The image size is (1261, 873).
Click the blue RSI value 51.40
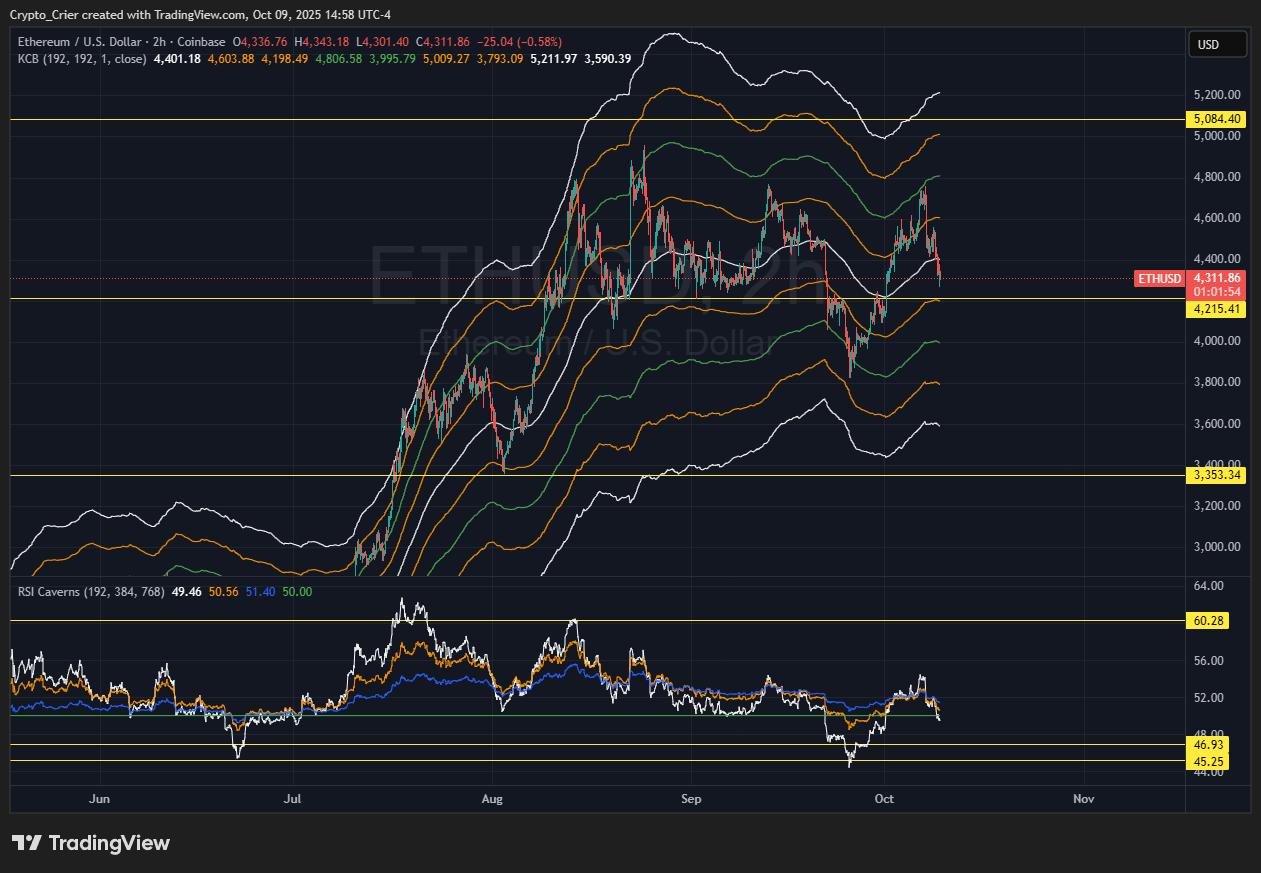260,592
